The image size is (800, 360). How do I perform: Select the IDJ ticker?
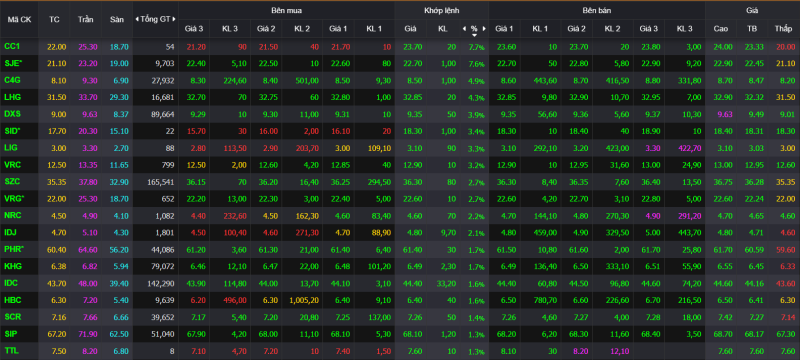point(11,233)
